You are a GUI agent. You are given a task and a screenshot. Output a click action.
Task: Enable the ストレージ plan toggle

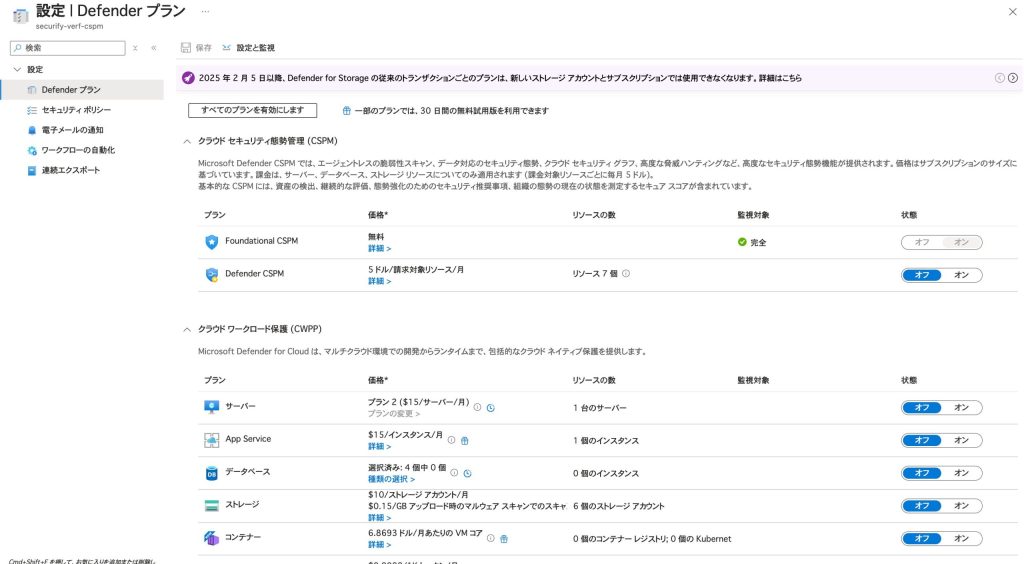click(x=961, y=506)
